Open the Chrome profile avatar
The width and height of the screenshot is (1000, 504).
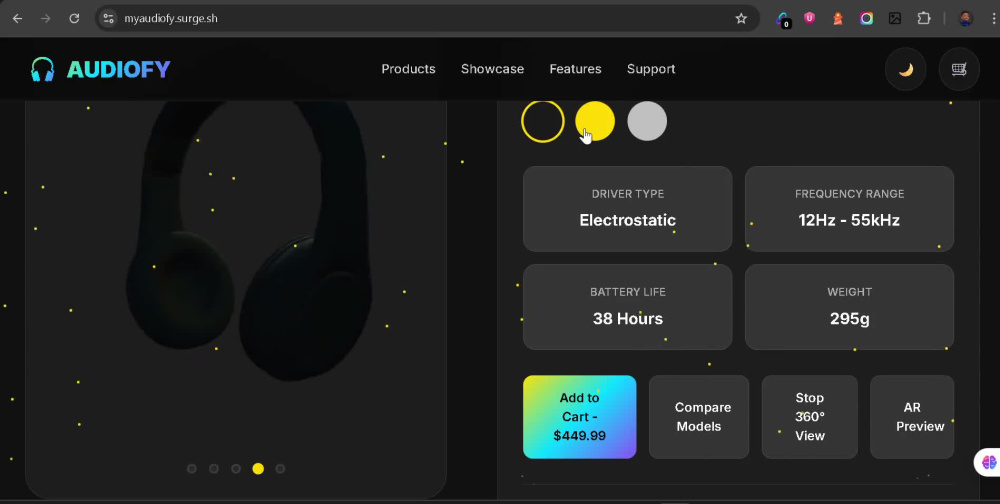point(966,19)
